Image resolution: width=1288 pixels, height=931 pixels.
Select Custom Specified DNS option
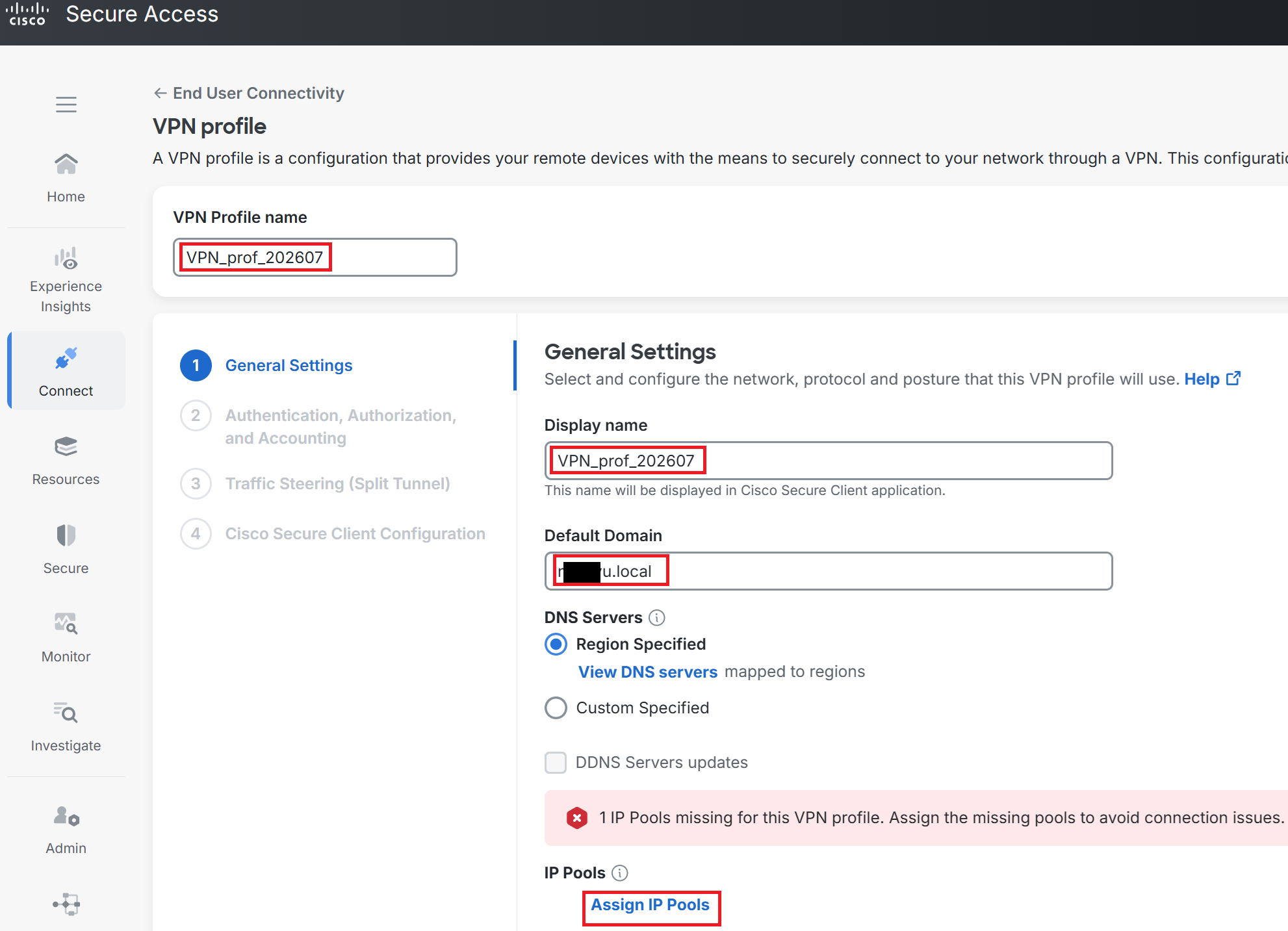coord(556,708)
